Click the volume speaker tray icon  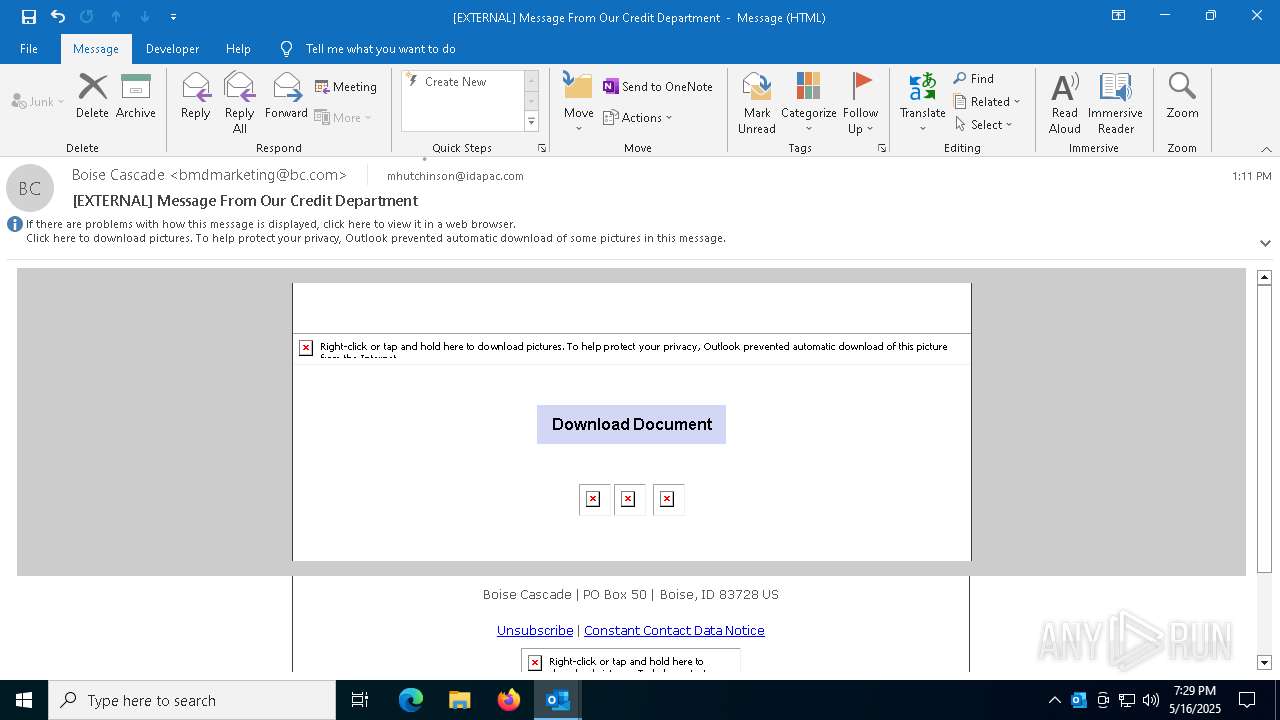click(1151, 700)
